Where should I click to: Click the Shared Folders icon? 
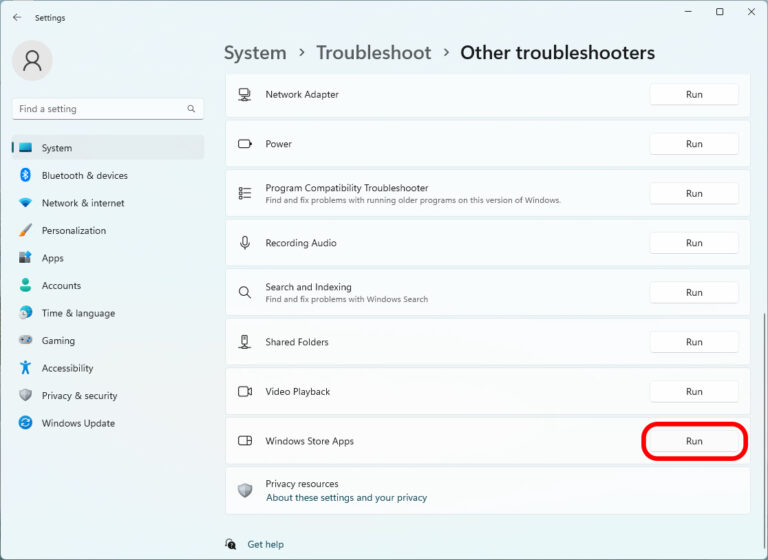pos(244,342)
